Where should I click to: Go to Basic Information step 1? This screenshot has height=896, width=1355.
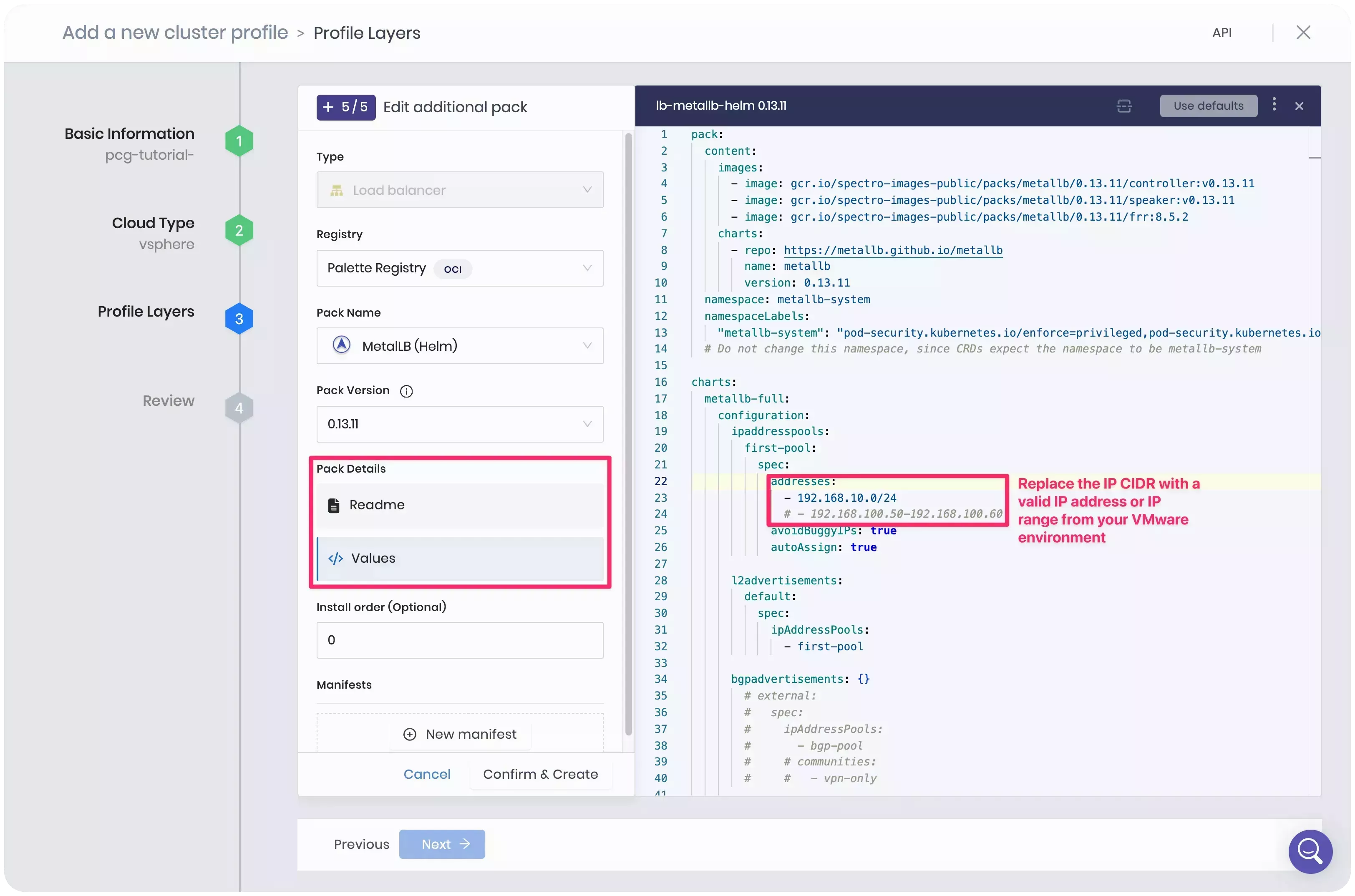239,141
